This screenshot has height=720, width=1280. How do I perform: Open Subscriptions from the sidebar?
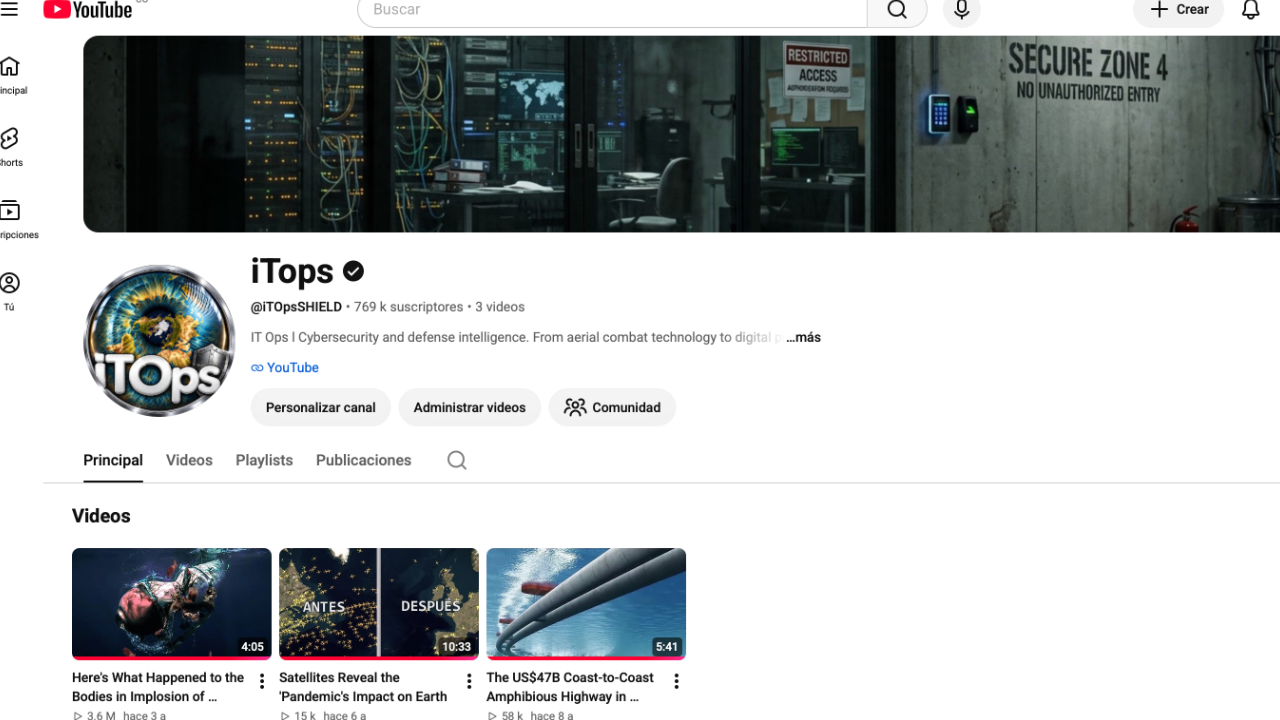(12, 220)
